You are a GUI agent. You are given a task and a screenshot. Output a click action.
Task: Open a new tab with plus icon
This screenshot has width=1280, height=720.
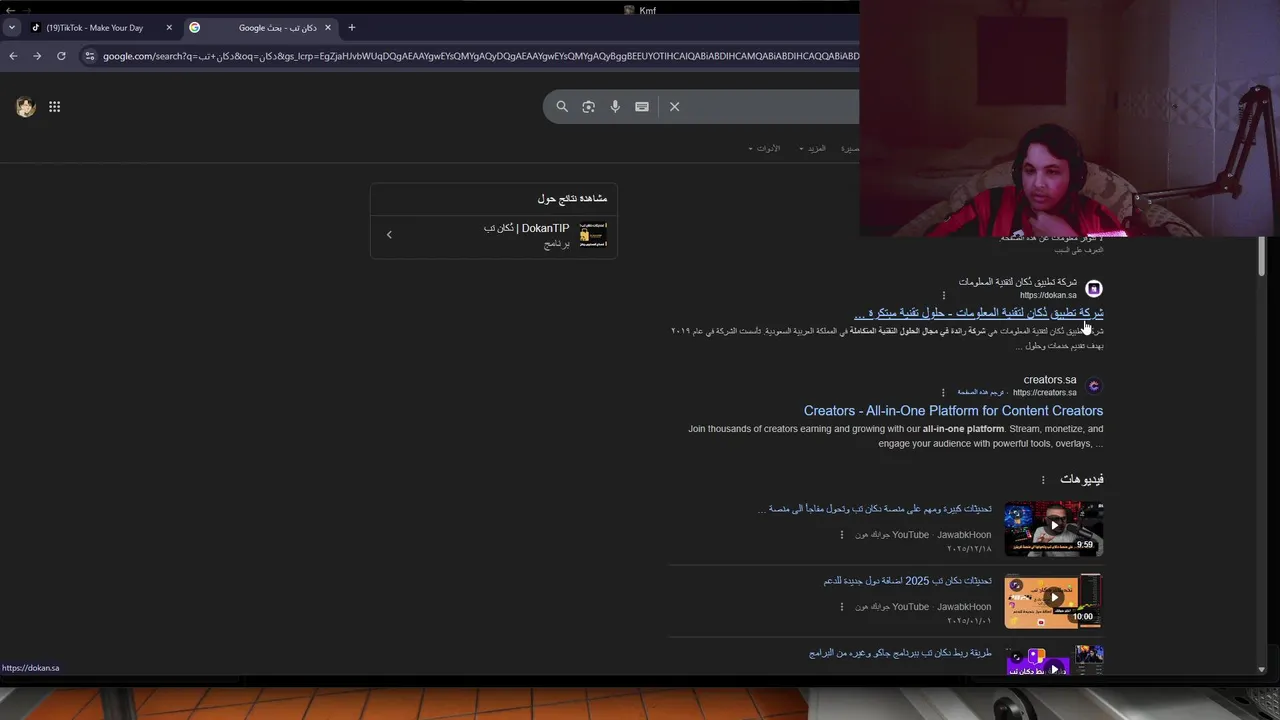351,28
